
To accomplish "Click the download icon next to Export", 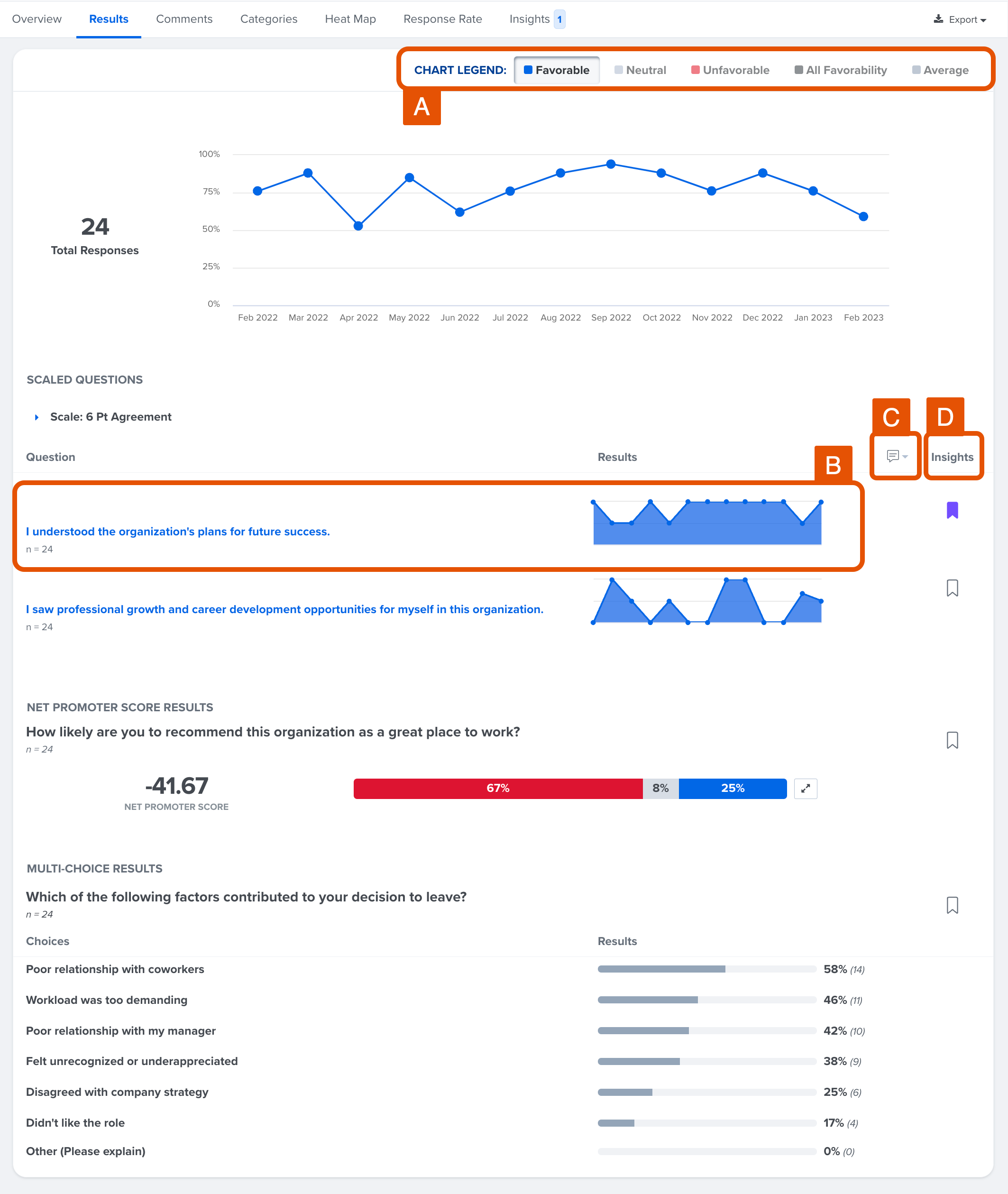I will pos(938,19).
